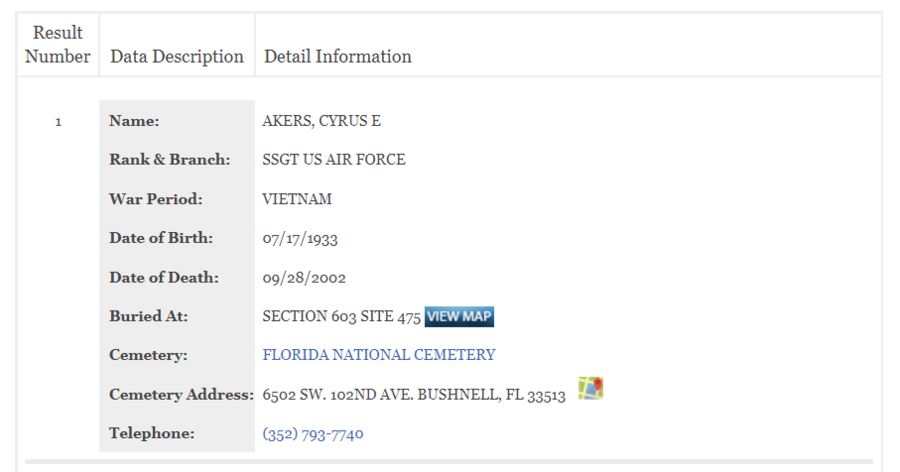Click the name AKERS, CYRUS E
This screenshot has height=472, width=900.
[x=321, y=121]
